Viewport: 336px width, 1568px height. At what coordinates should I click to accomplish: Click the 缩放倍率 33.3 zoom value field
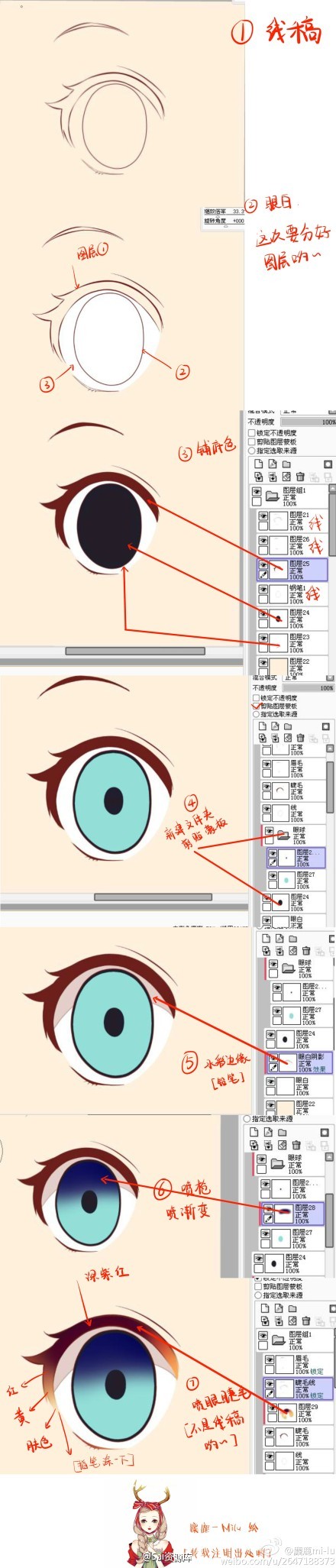238,211
